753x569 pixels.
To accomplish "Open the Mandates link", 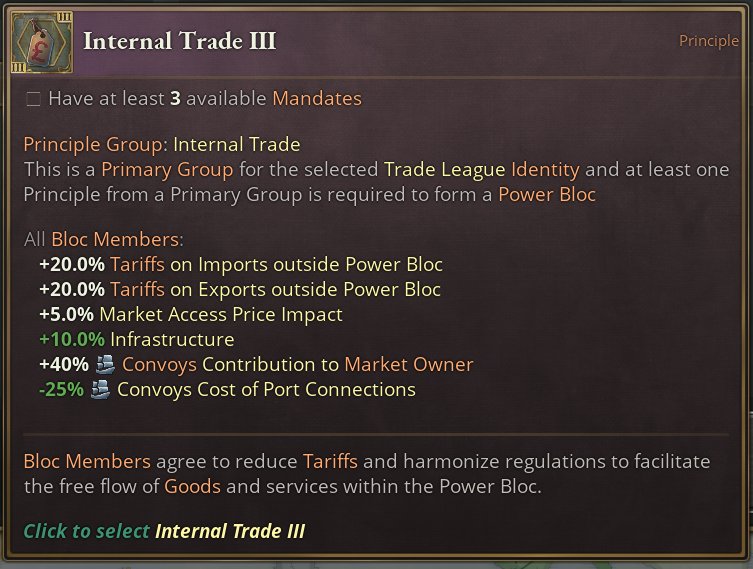I will [316, 99].
